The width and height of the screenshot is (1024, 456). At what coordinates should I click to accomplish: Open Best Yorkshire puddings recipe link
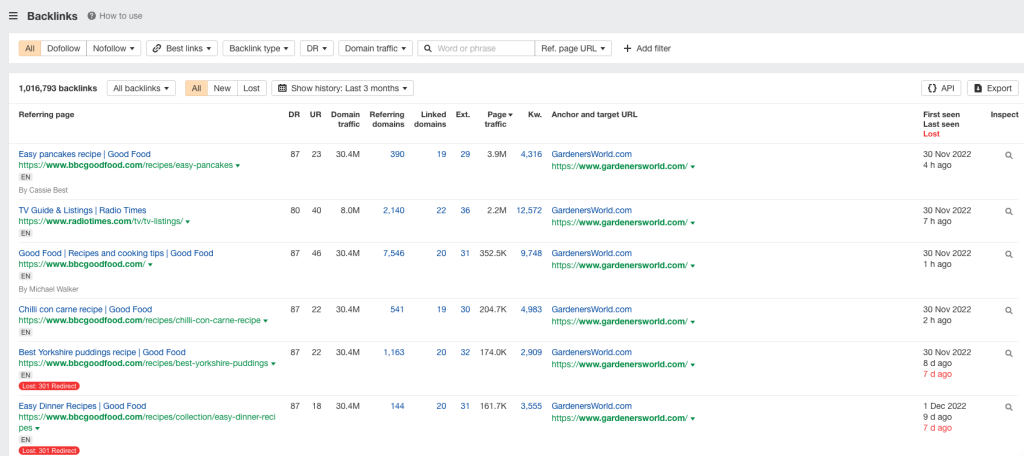tap(102, 352)
